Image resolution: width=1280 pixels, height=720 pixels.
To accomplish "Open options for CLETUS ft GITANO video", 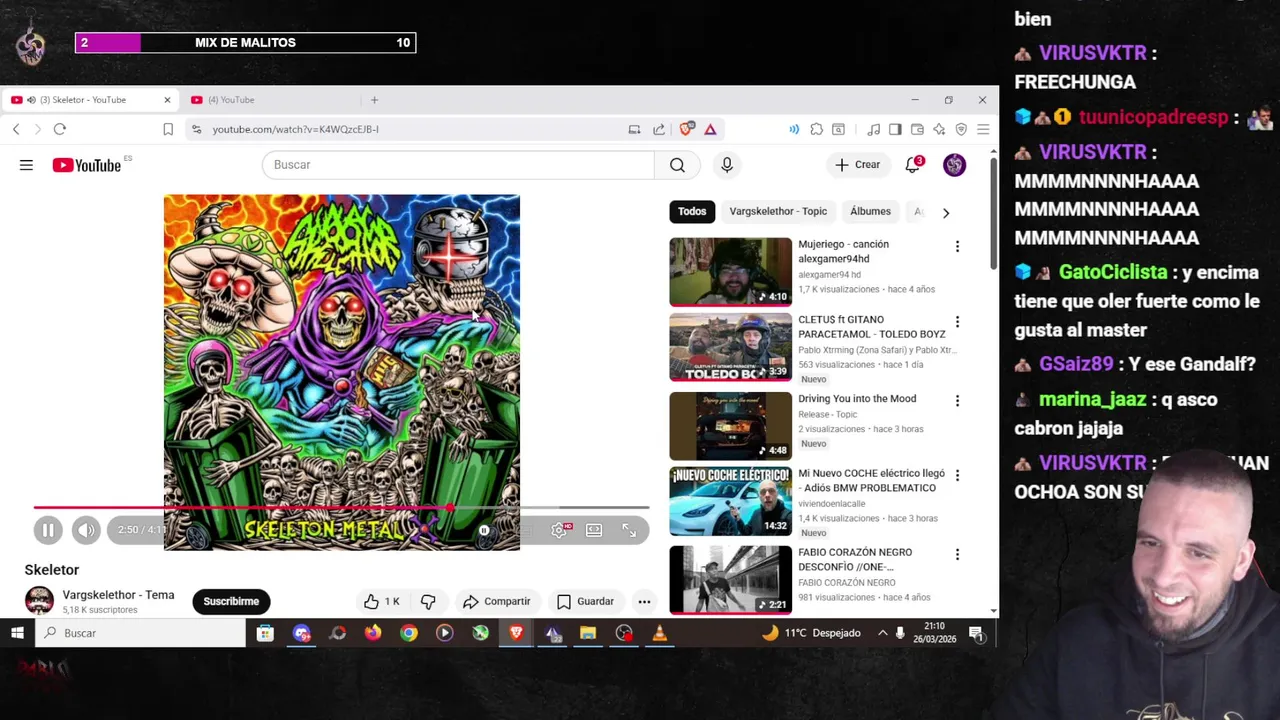I will [957, 322].
